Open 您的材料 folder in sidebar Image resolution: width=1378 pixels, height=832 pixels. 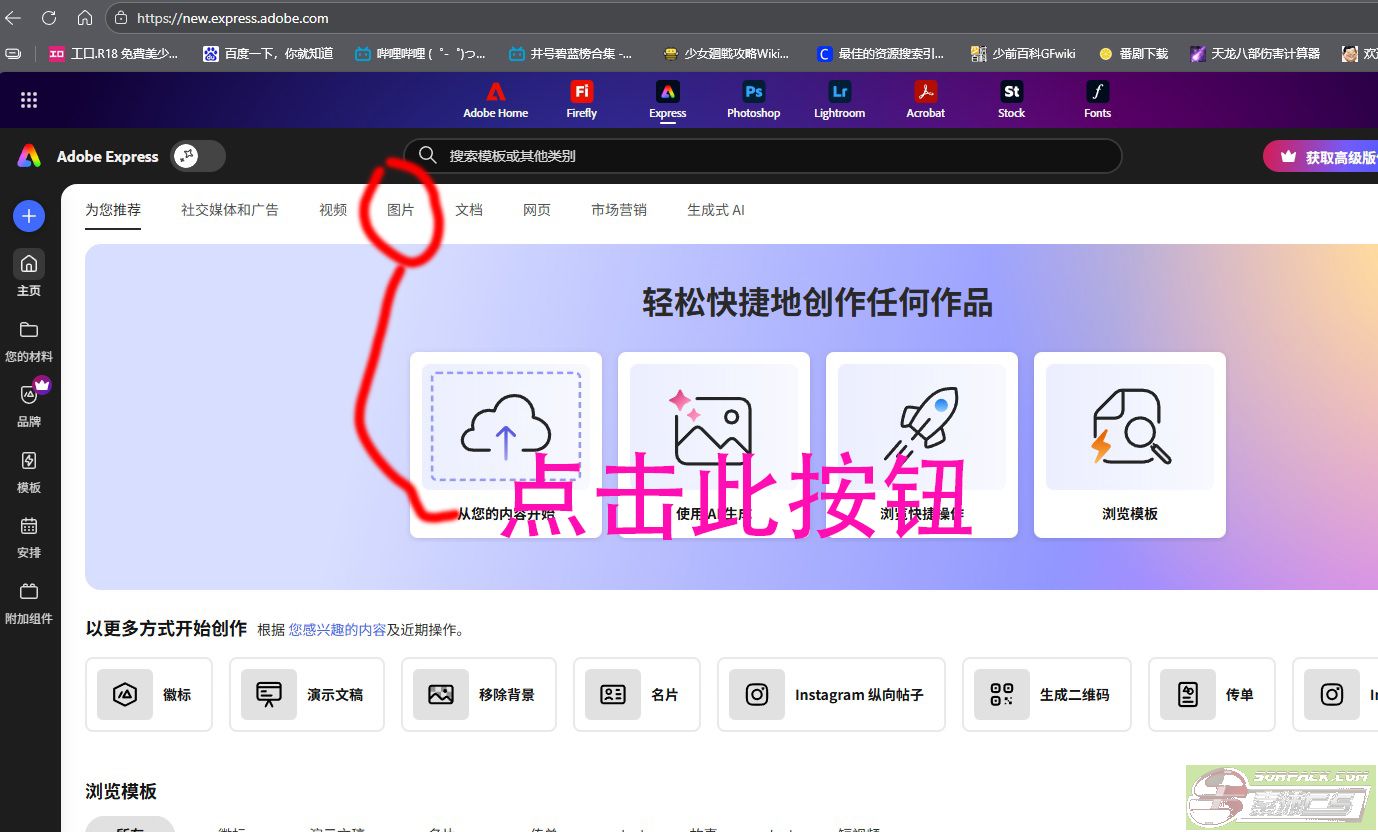29,341
